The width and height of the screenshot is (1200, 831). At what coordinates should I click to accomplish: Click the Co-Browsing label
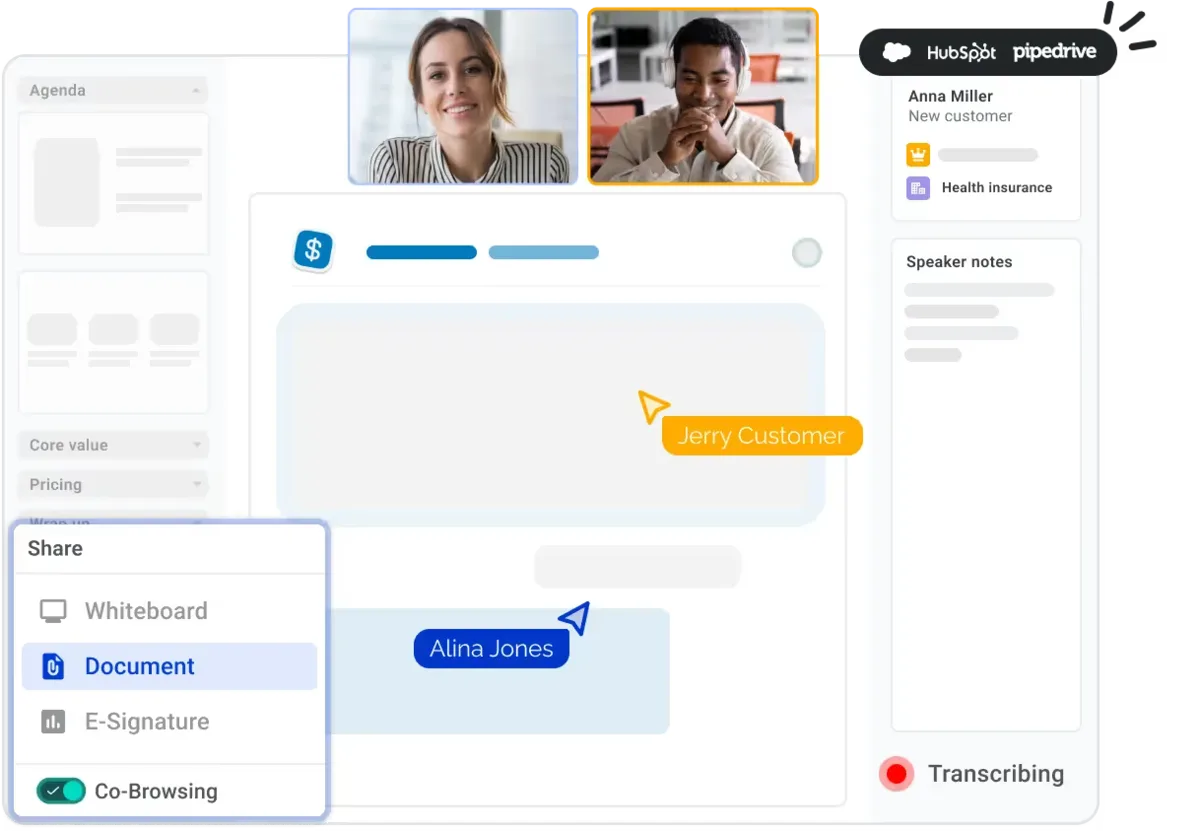[x=156, y=792]
